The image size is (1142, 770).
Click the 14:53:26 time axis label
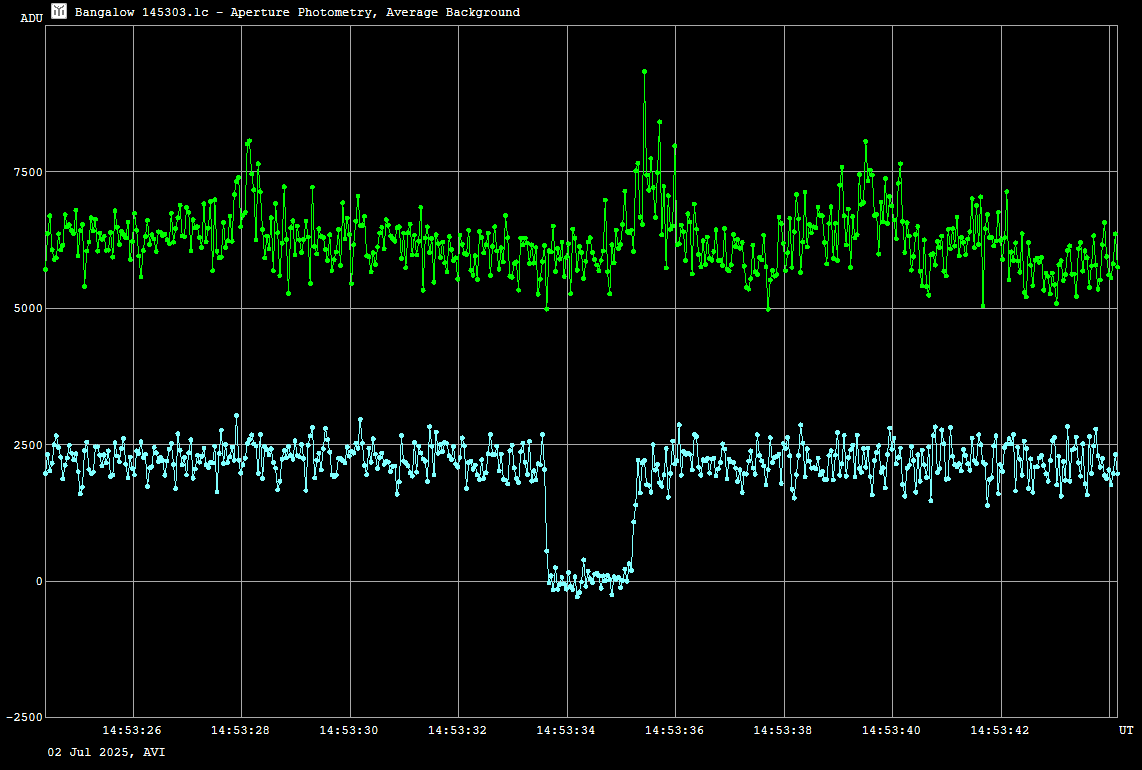[132, 730]
